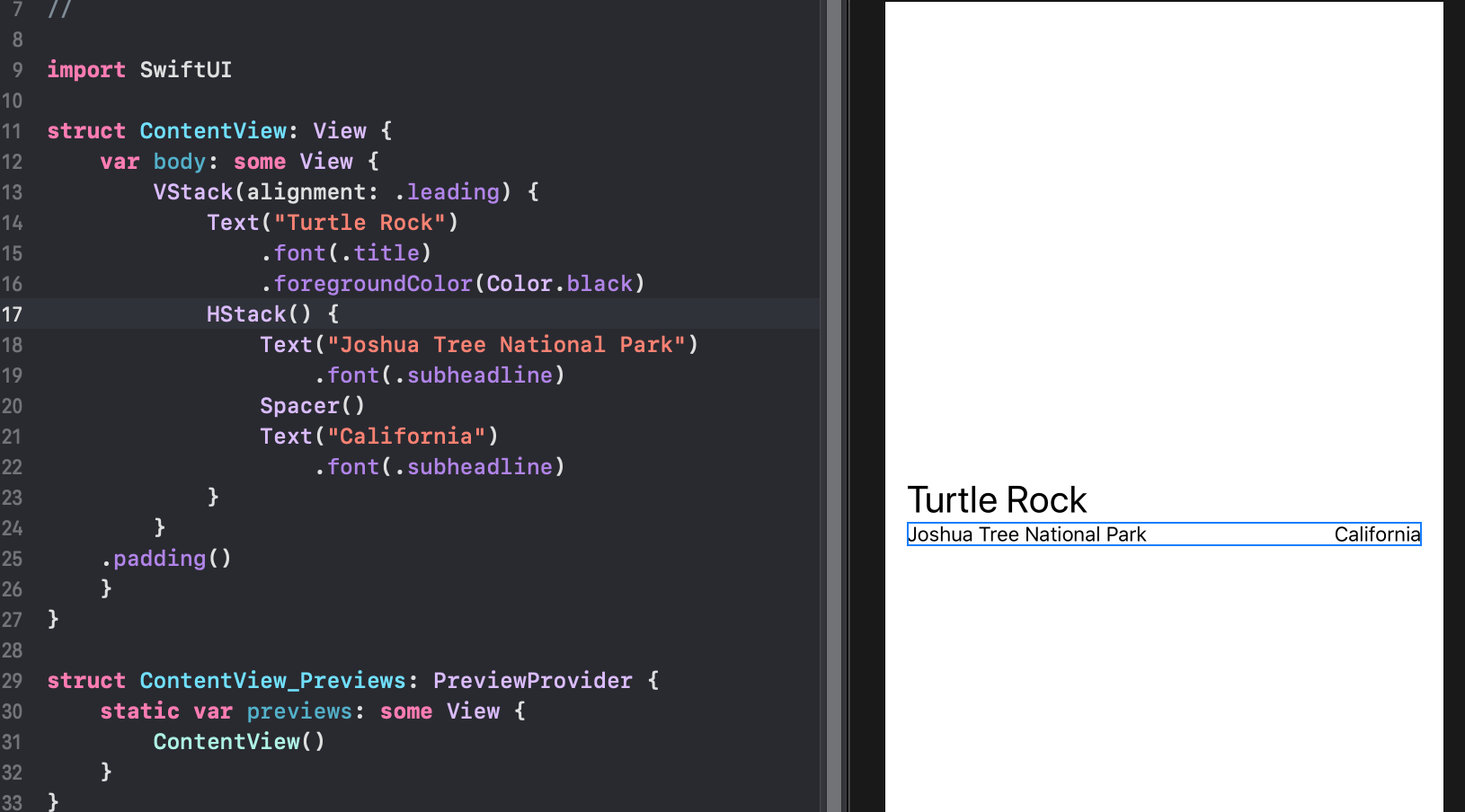Click the 'HStack() {' line
Image resolution: width=1465 pixels, height=812 pixels.
(x=273, y=314)
